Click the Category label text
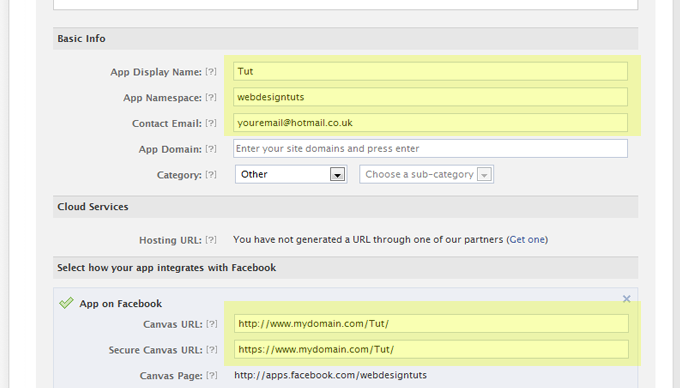 pyautogui.click(x=179, y=175)
